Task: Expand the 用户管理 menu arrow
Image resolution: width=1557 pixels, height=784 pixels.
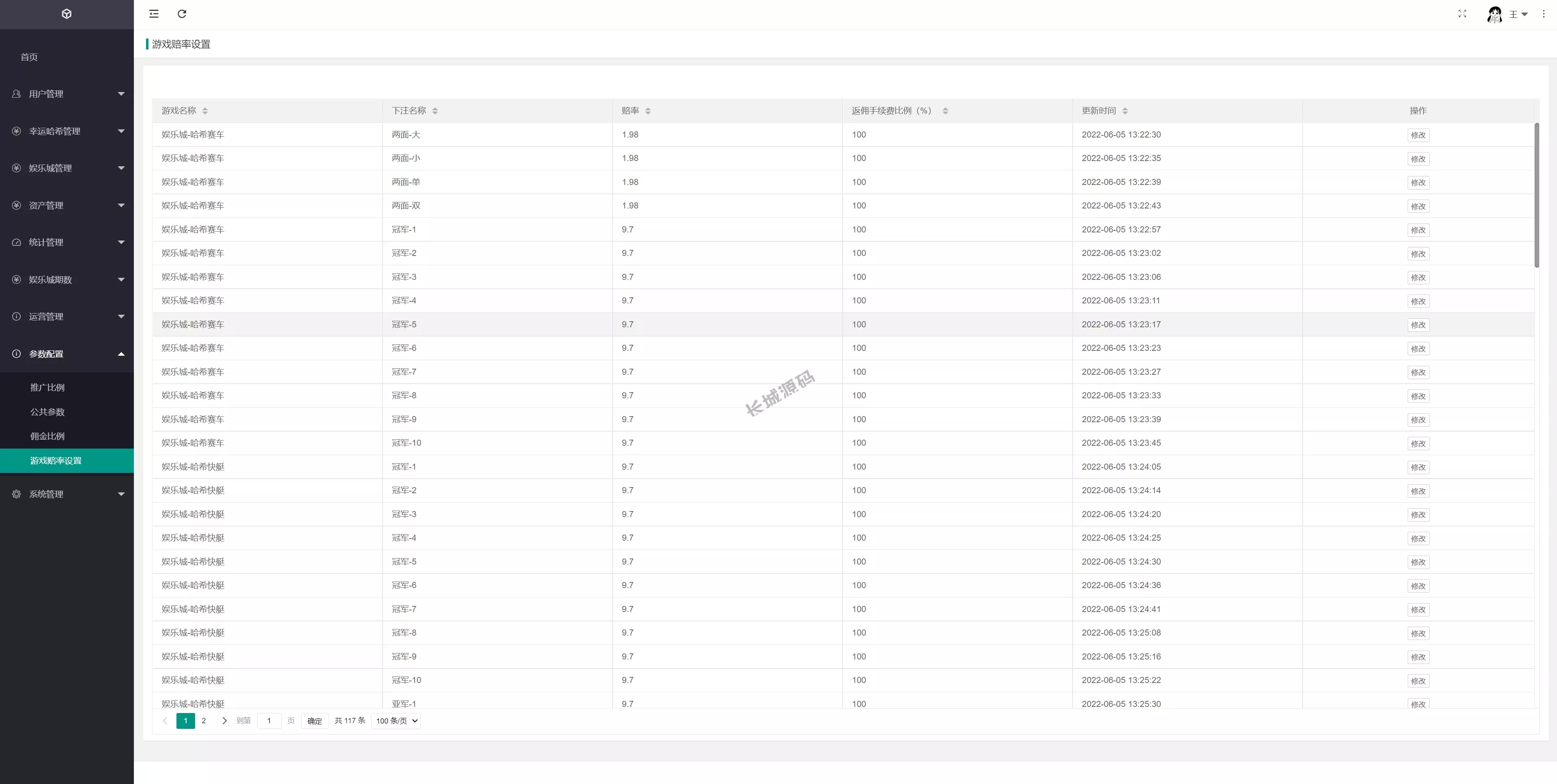Action: [x=121, y=94]
